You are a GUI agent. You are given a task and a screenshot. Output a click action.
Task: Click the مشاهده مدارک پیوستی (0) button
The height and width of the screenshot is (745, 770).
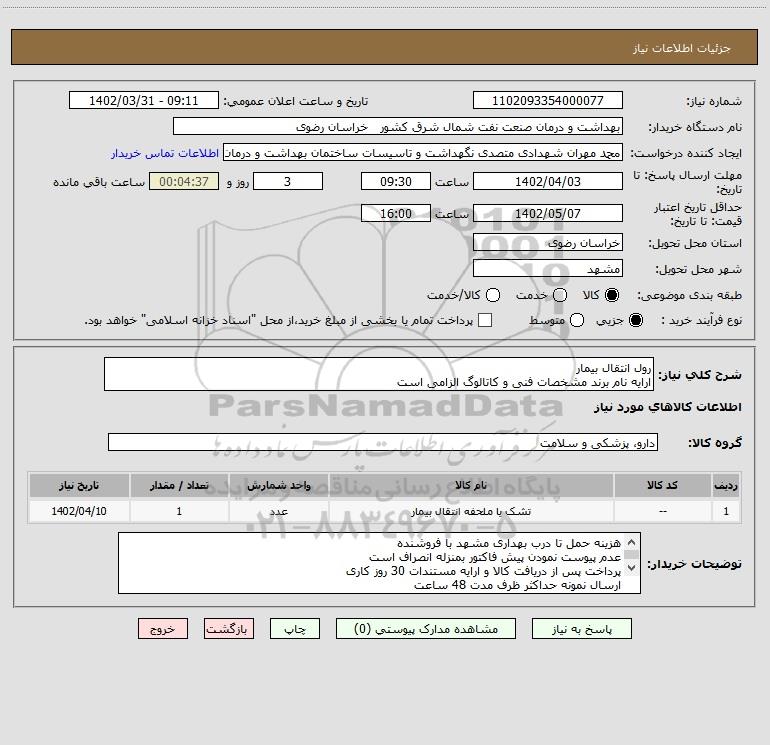[x=426, y=629]
